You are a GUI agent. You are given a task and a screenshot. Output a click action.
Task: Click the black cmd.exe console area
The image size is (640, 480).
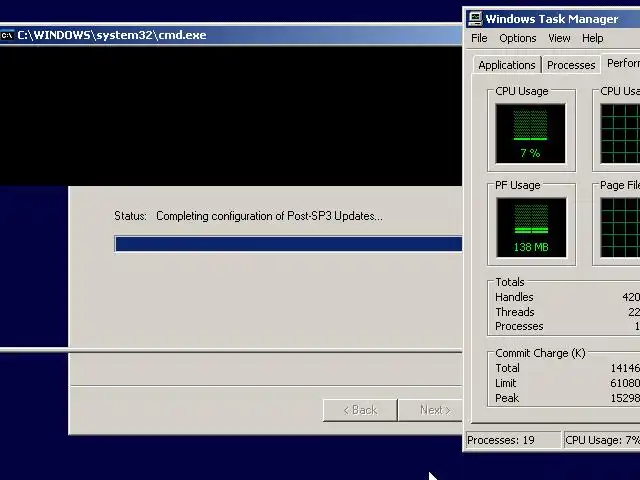tap(231, 116)
